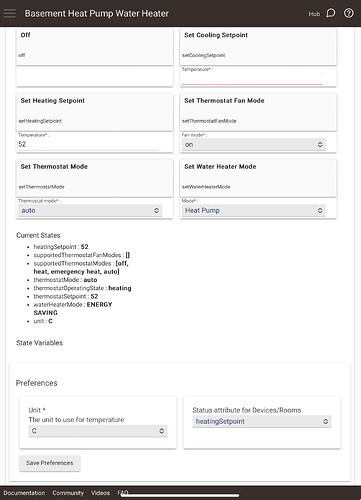Open the Thermostat mode dropdown showing auto
The image size is (361, 500).
point(90,211)
